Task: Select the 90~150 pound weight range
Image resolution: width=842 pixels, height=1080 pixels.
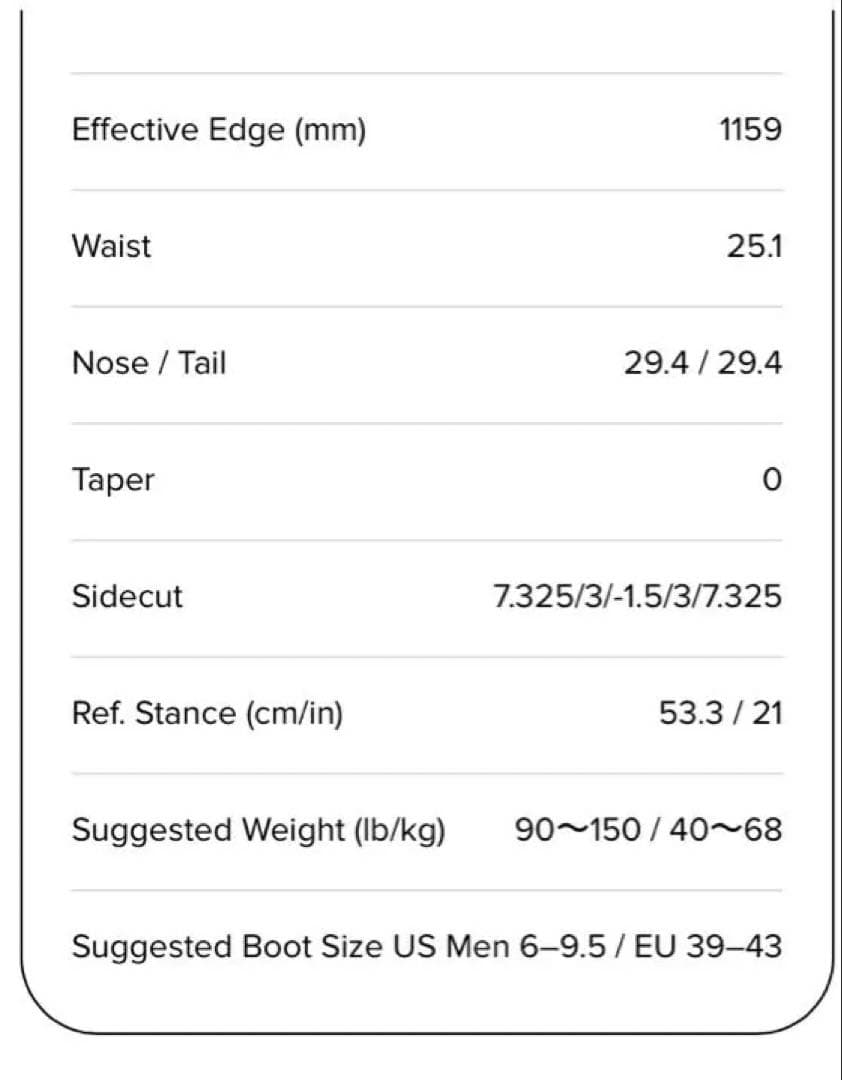Action: [577, 831]
